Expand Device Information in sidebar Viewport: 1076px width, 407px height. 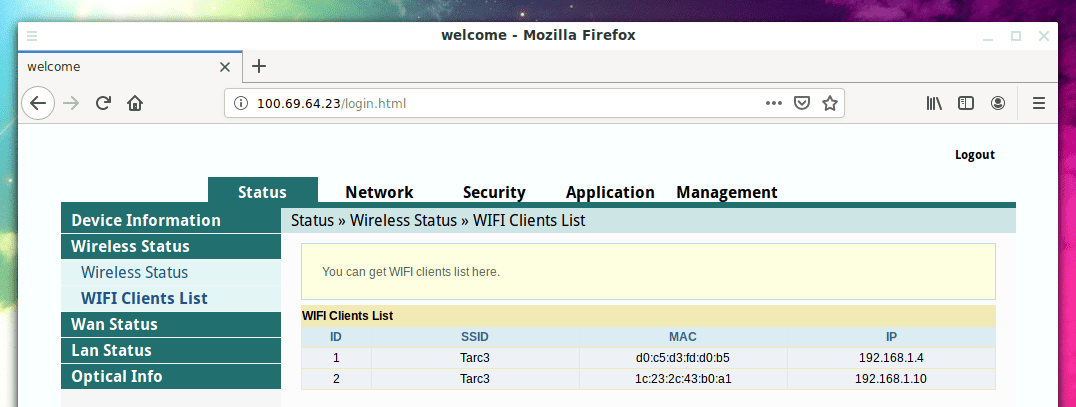point(146,220)
